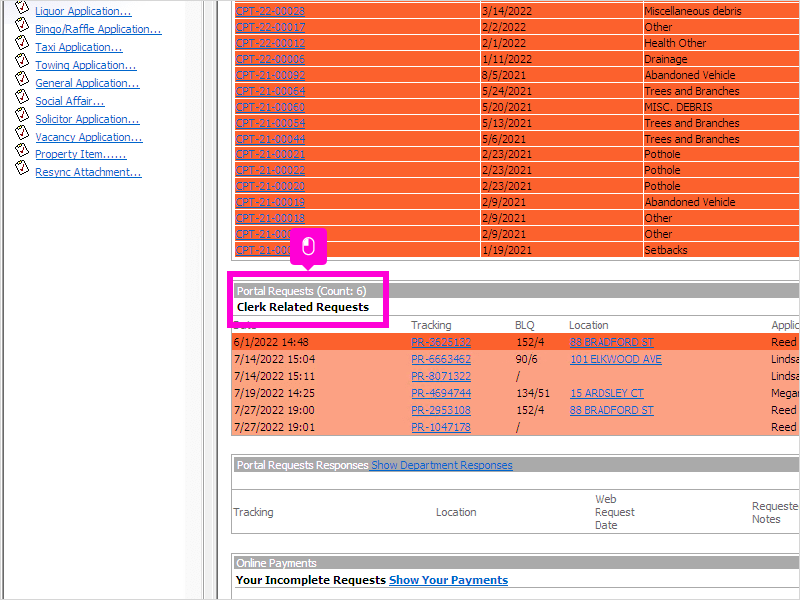Screen dimensions: 800x600
Task: Open complaint CPT-21-00064
Action: pos(270,91)
